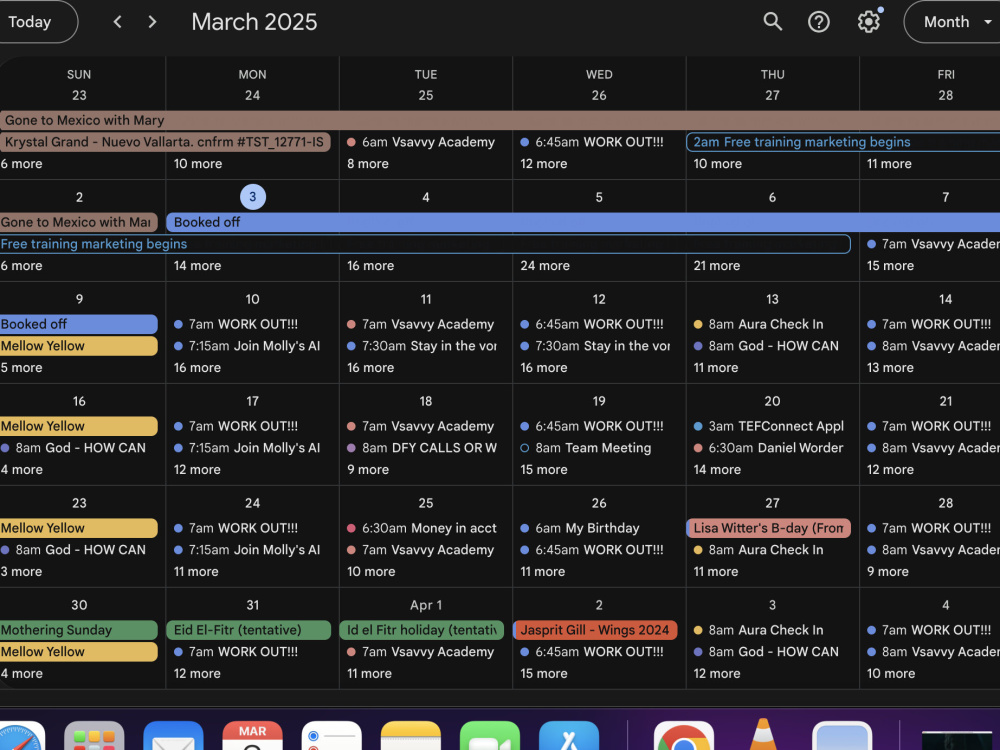Open Reminders from the dock
Image resolution: width=1000 pixels, height=750 pixels.
332,737
